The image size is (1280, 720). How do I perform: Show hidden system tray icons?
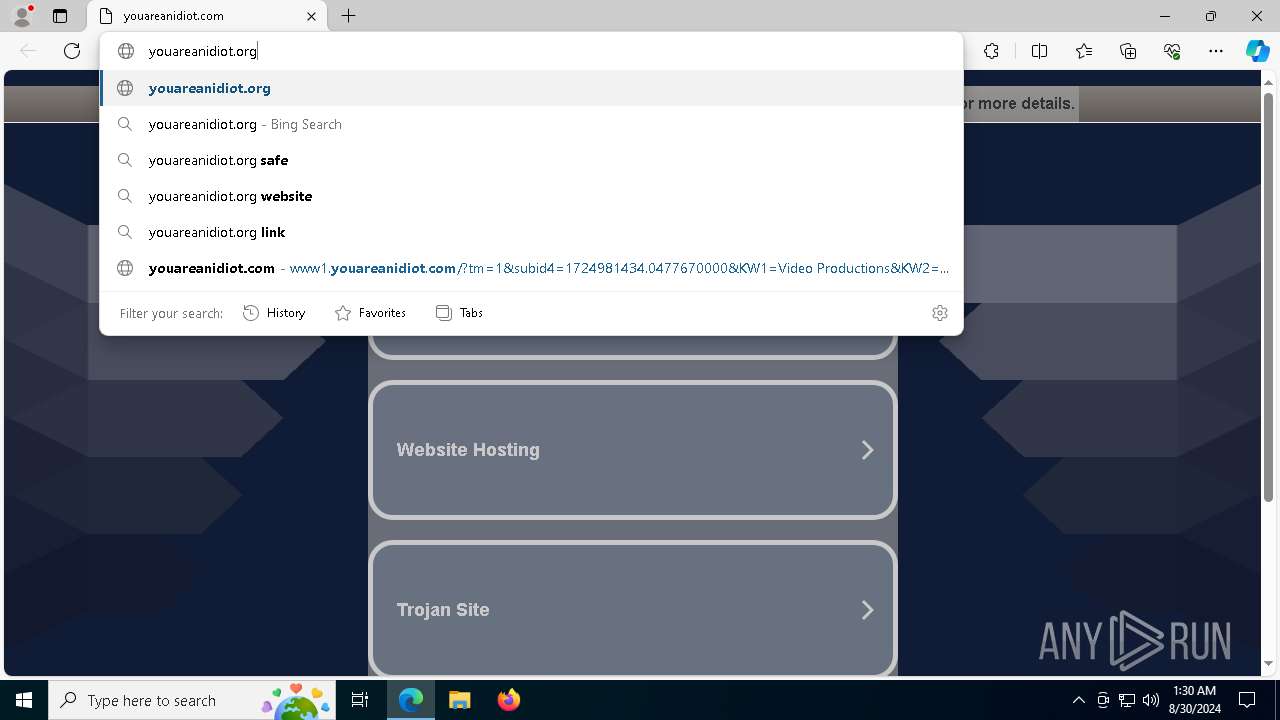(1079, 700)
